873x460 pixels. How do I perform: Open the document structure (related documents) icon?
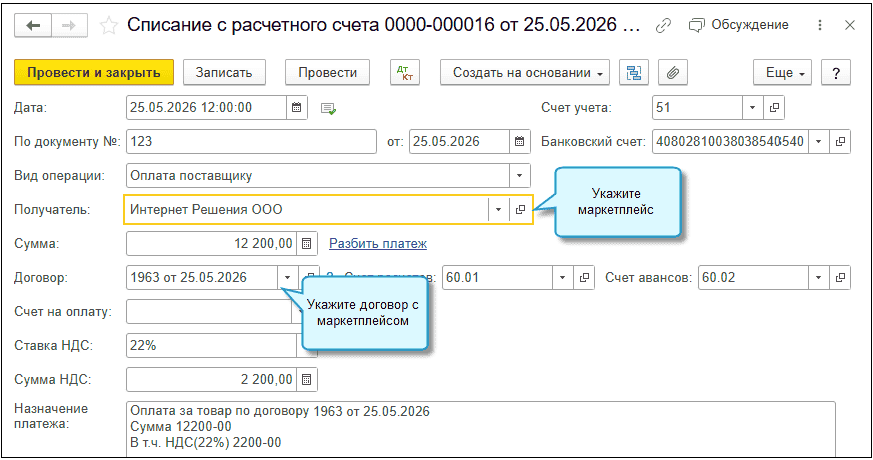[634, 72]
